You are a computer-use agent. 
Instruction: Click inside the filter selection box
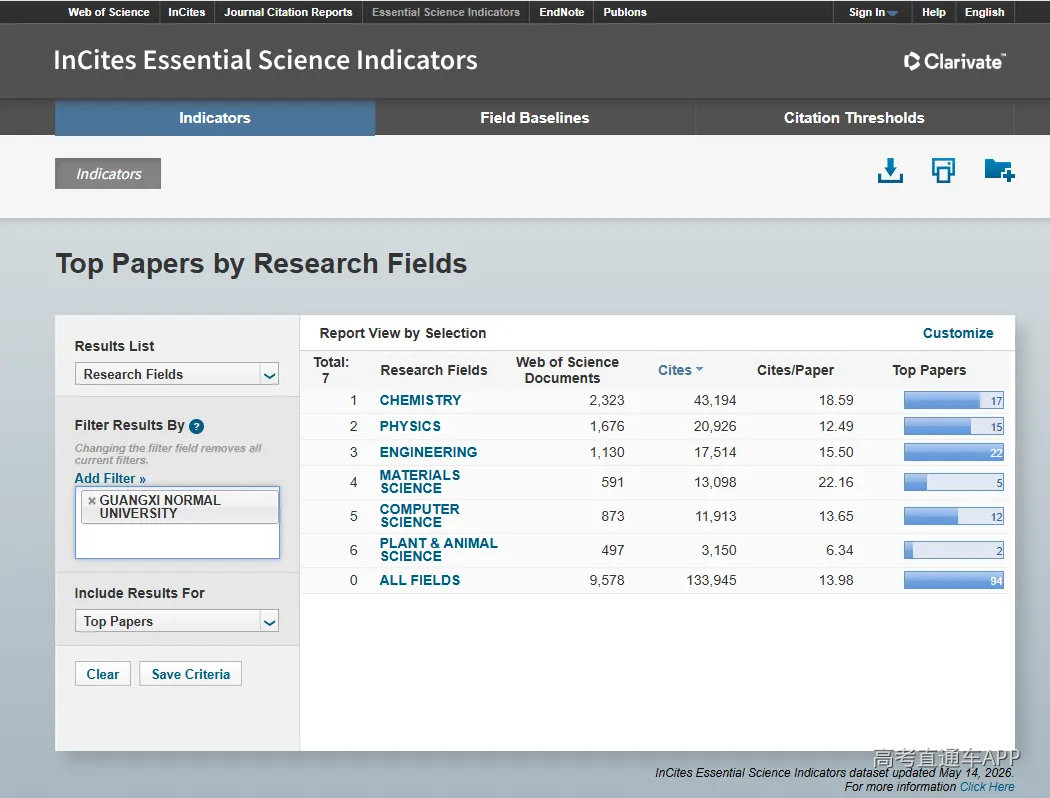177,541
